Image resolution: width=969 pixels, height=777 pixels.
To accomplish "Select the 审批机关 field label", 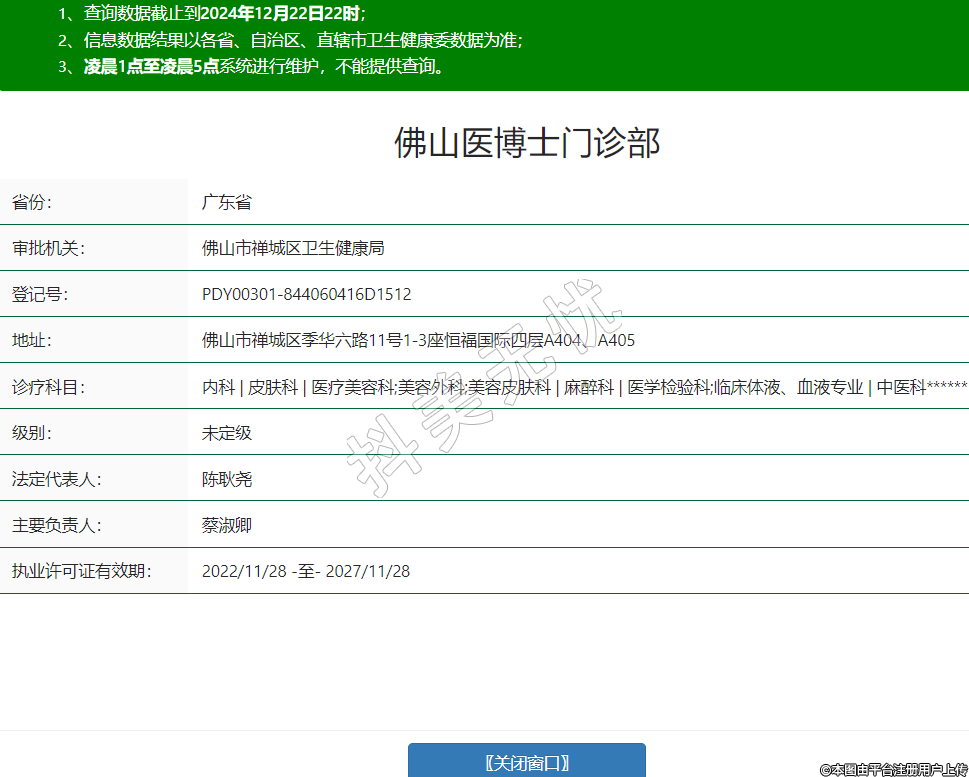I will (x=48, y=248).
